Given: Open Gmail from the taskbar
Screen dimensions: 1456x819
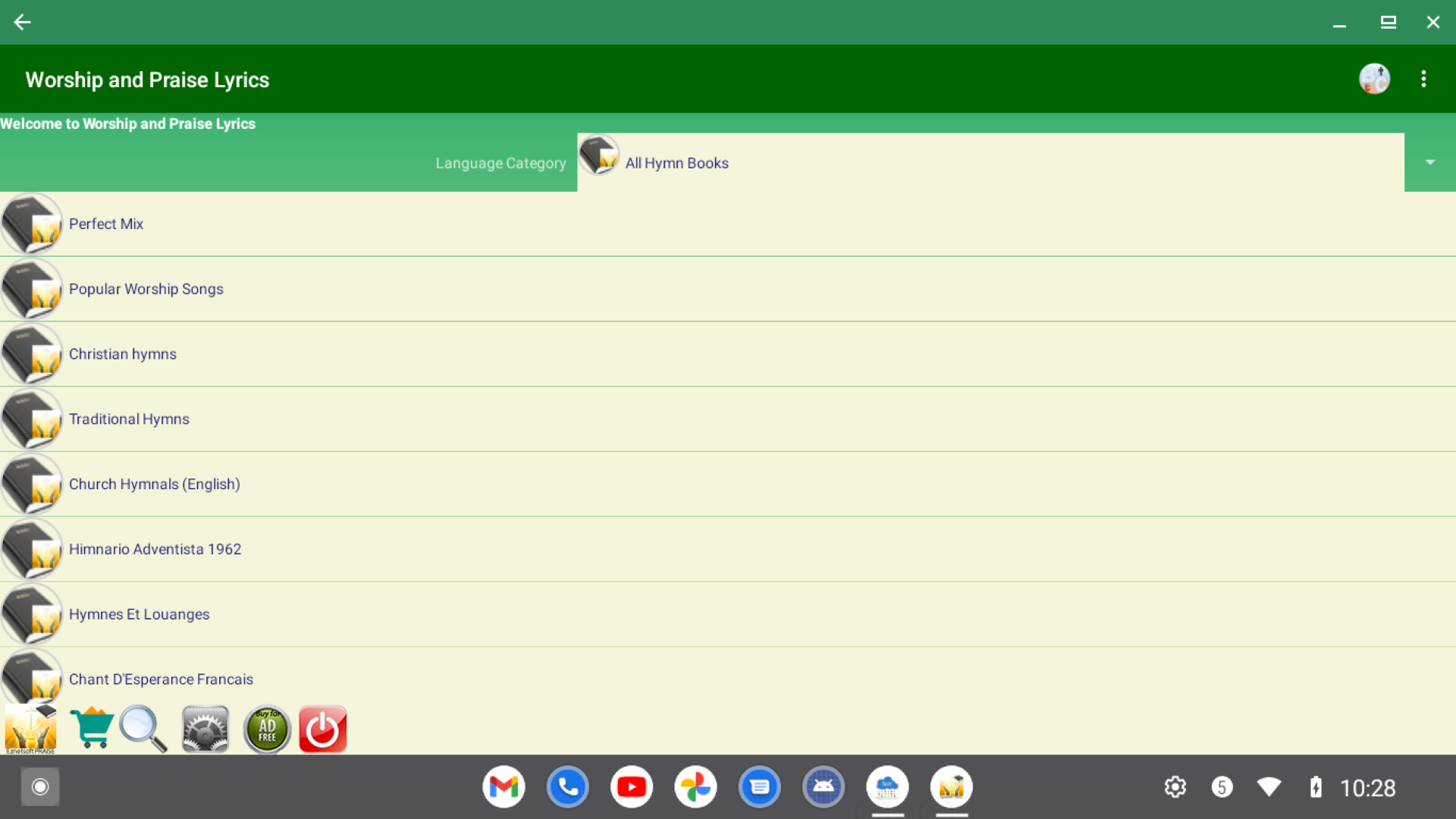Looking at the screenshot, I should coord(504,787).
